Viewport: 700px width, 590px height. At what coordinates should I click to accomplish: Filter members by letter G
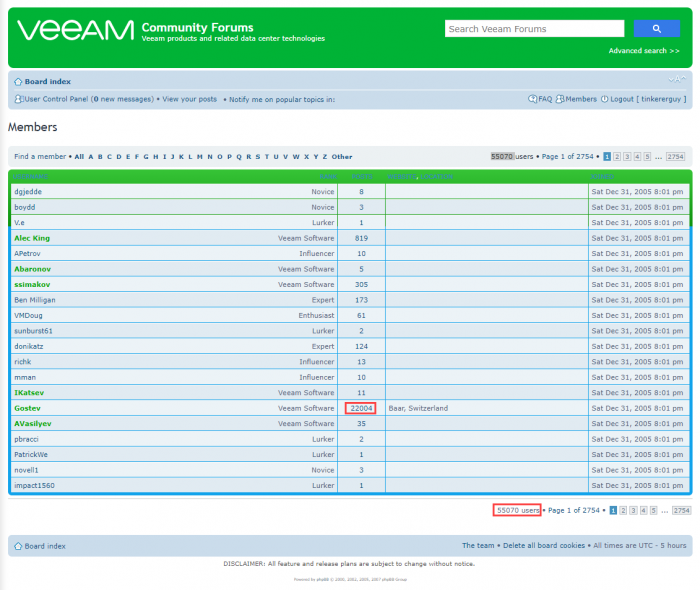pos(146,157)
